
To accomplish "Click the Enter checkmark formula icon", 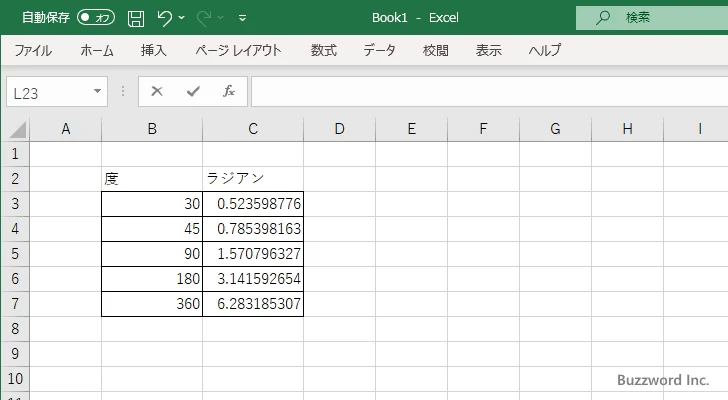I will click(193, 91).
